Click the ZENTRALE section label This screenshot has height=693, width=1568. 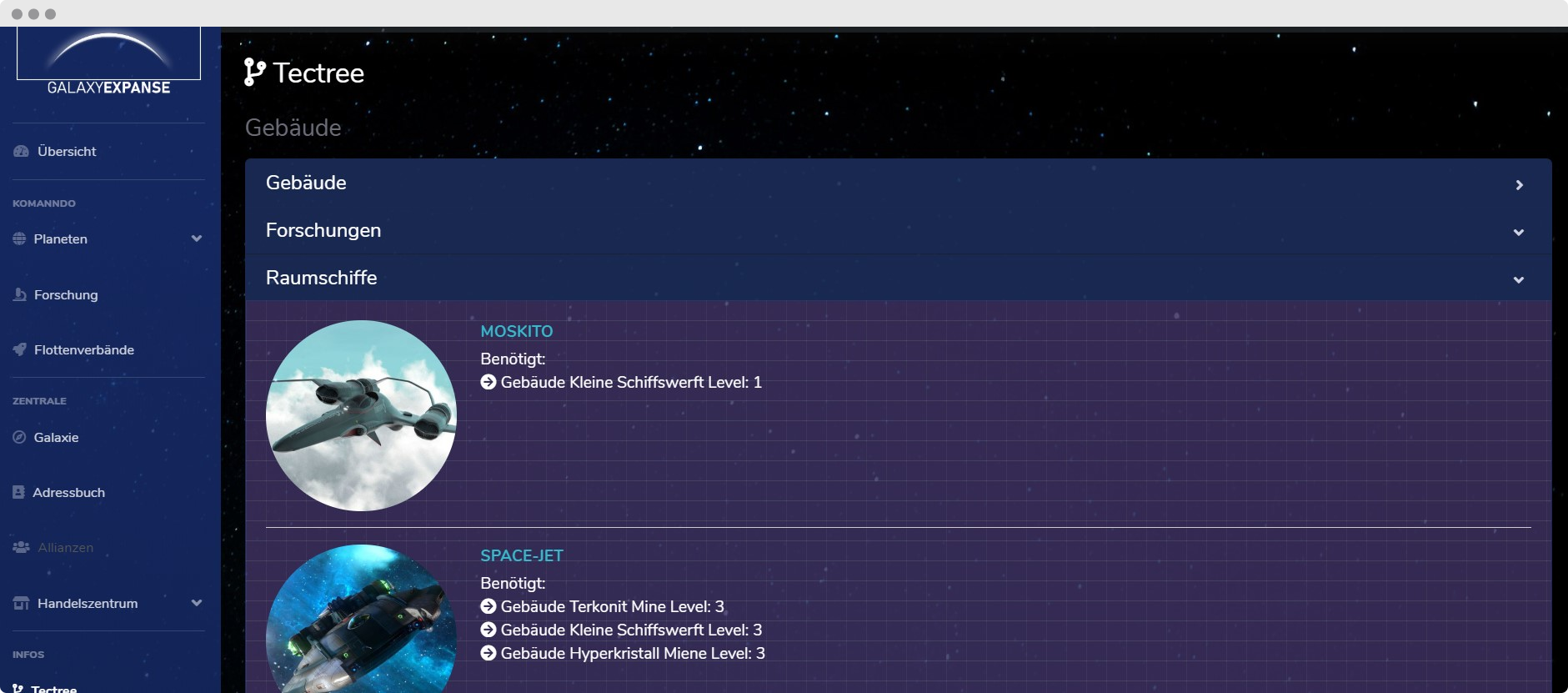click(x=39, y=401)
